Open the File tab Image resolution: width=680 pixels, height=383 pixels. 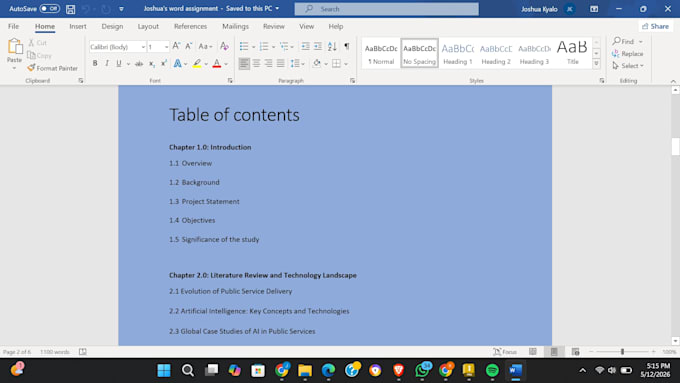(13, 26)
